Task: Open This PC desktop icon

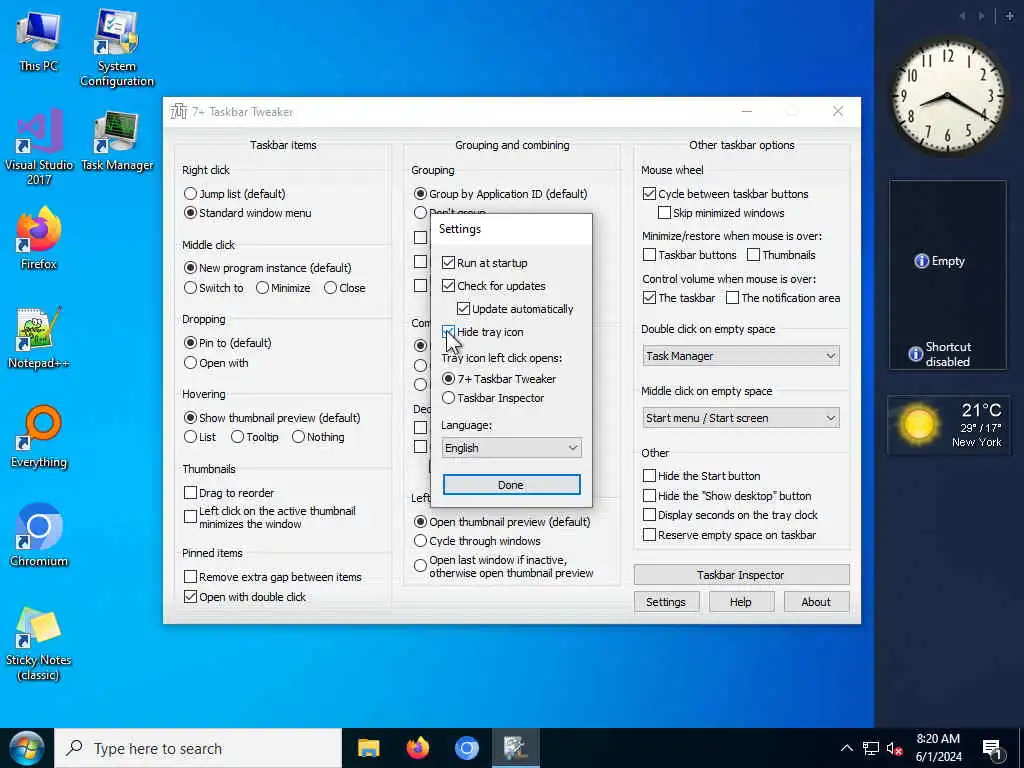Action: pos(38,40)
